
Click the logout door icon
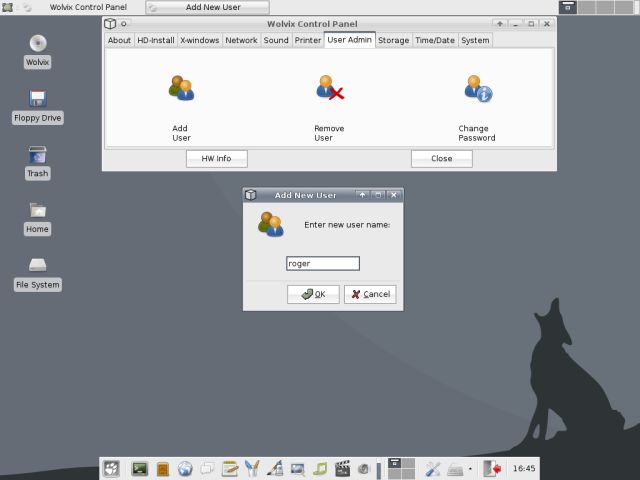pos(492,469)
